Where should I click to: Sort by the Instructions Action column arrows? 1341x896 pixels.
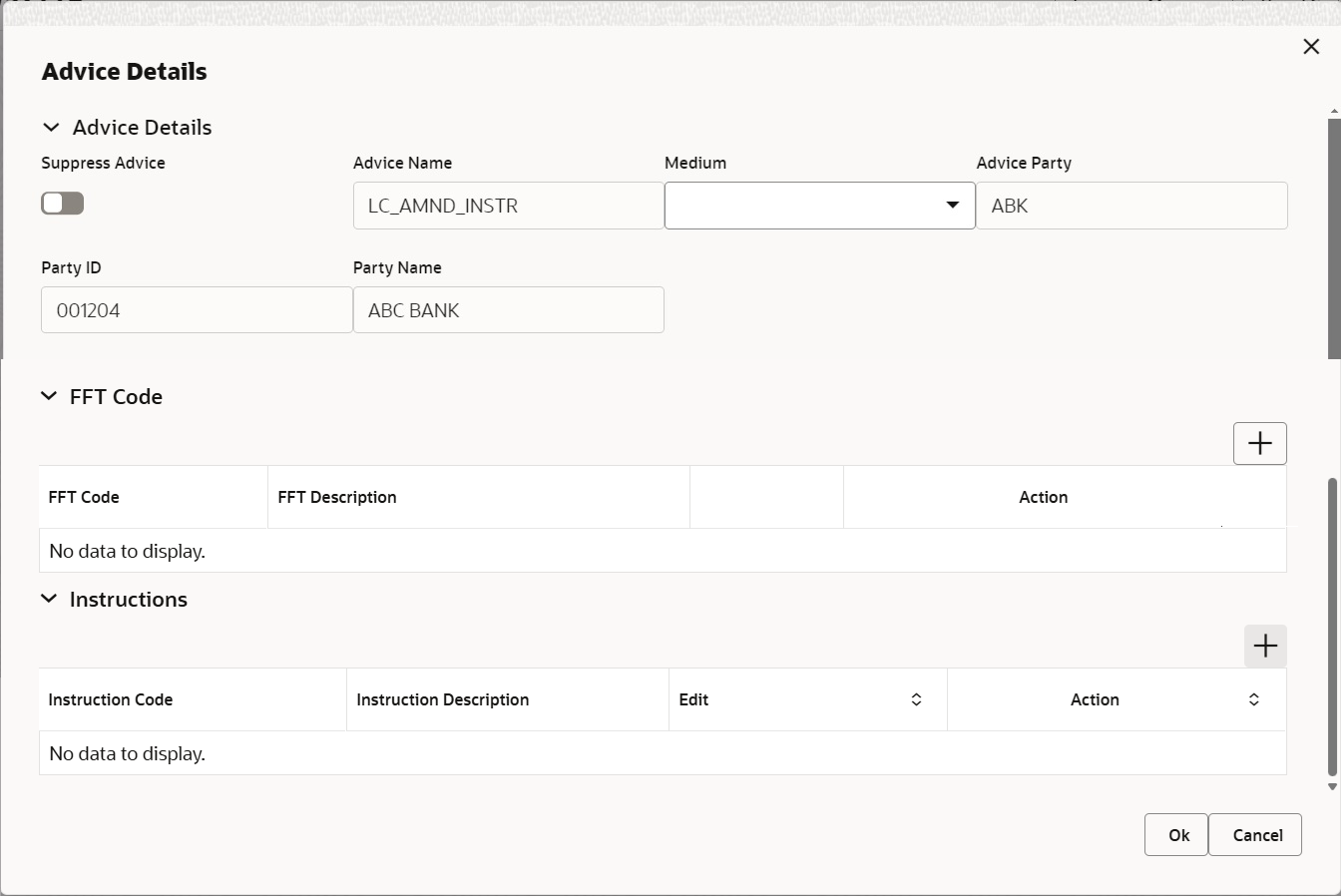[x=1254, y=699]
